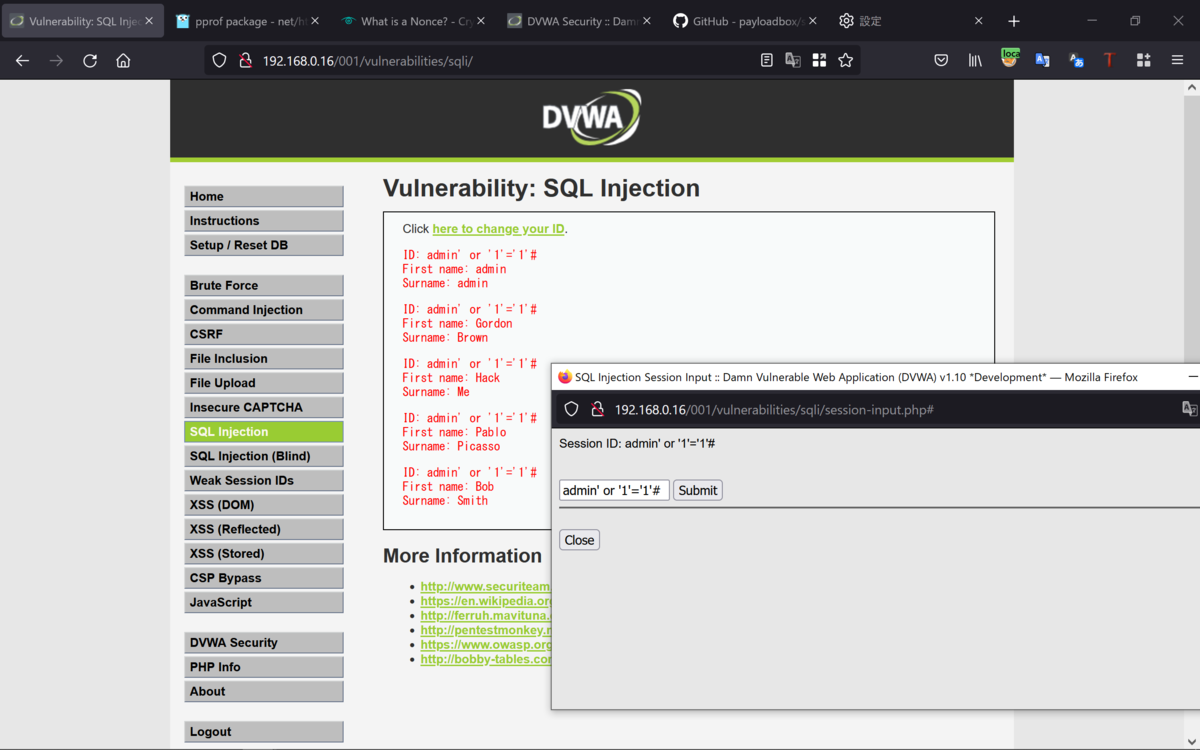Click shield icon in popup window address bar
Image resolution: width=1200 pixels, height=750 pixels.
(x=571, y=409)
